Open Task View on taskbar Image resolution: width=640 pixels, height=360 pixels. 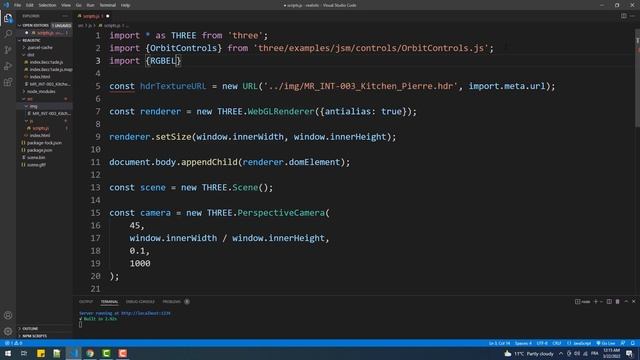point(24,353)
